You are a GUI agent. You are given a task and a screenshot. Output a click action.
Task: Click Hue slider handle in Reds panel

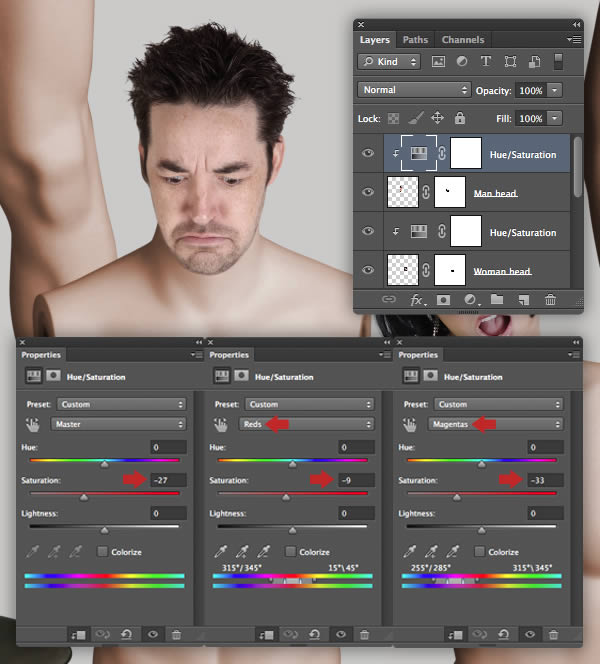292,465
